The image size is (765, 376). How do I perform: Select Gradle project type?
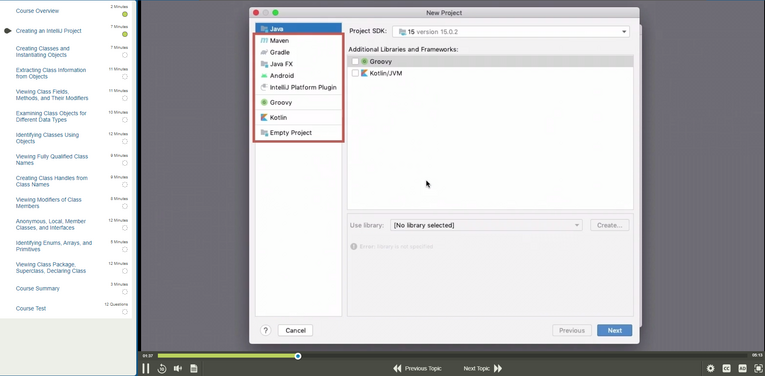[298, 52]
